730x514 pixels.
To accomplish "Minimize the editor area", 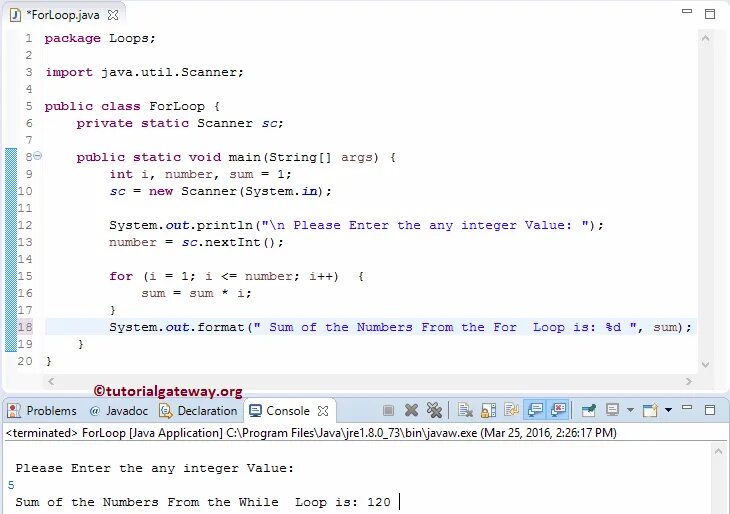I will click(687, 11).
